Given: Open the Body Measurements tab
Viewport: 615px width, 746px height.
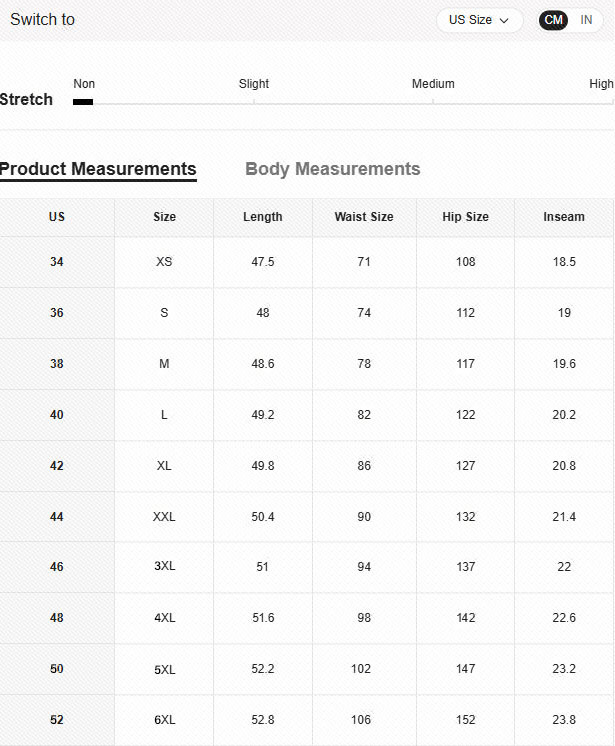Looking at the screenshot, I should click(332, 169).
